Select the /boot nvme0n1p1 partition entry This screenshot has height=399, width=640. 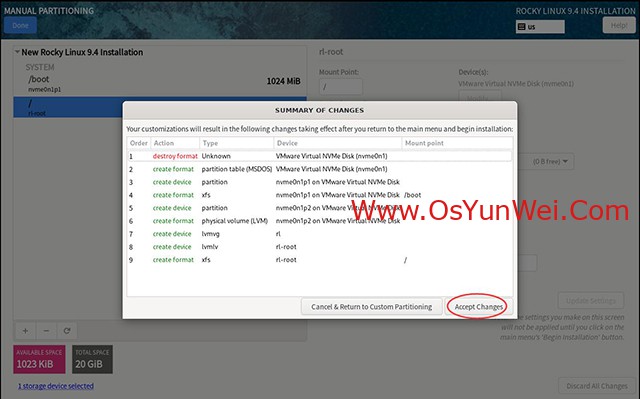(x=160, y=83)
